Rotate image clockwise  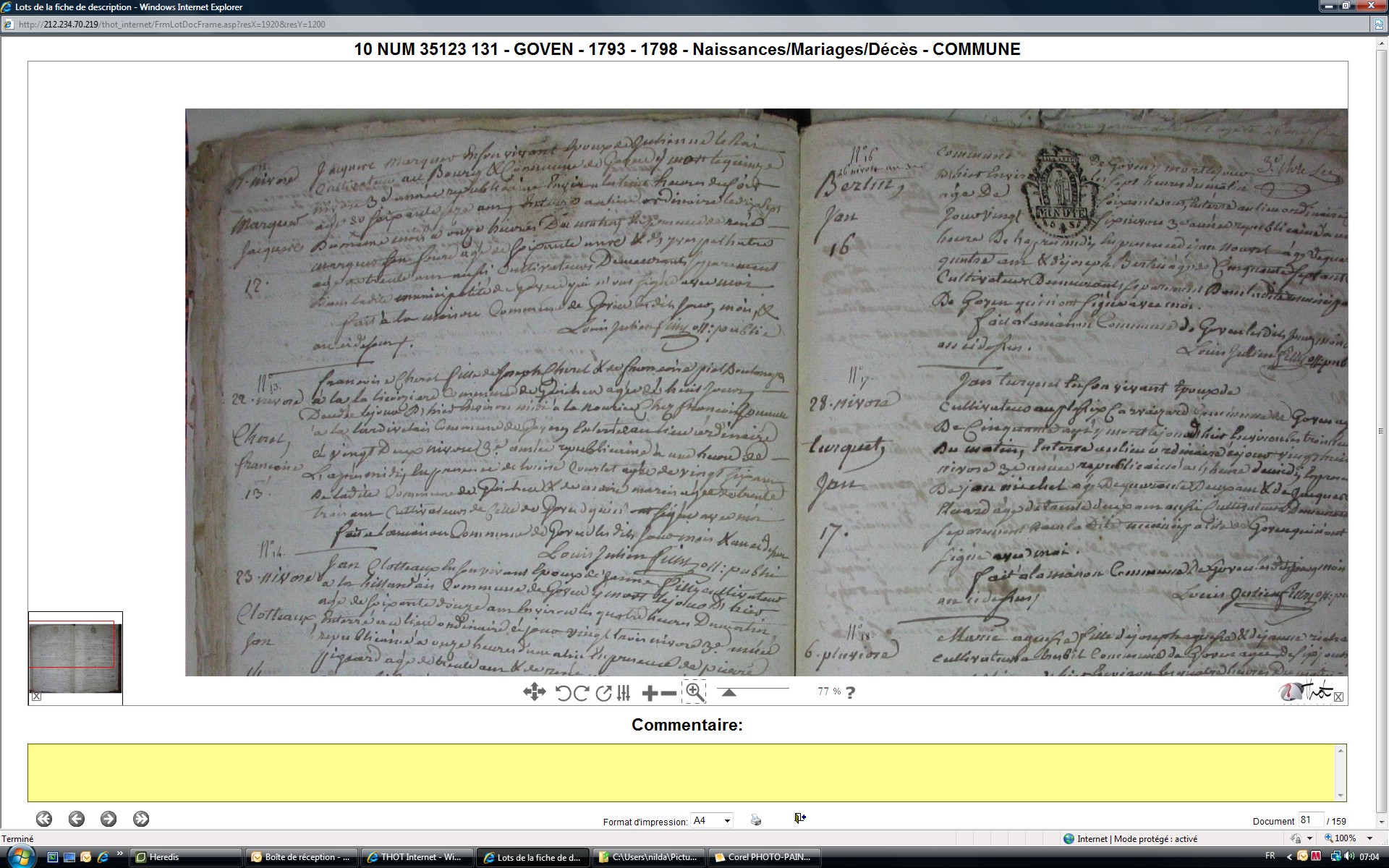click(x=581, y=693)
